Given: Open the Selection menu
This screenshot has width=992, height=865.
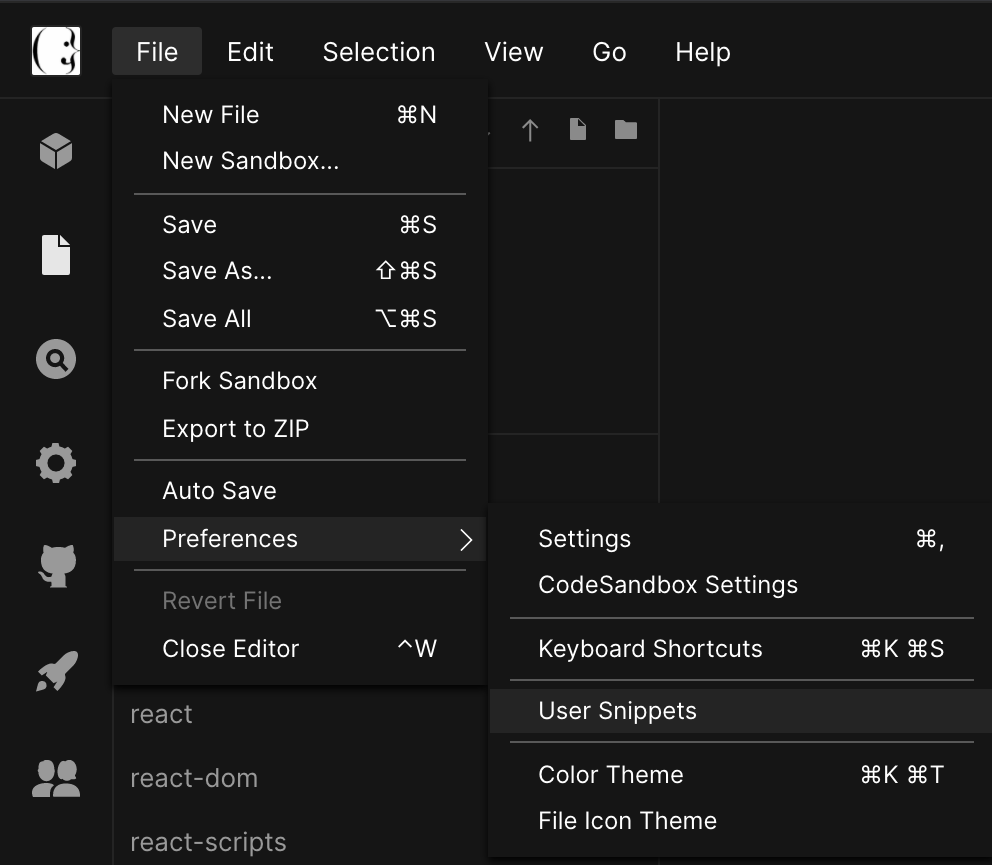Looking at the screenshot, I should click(379, 51).
